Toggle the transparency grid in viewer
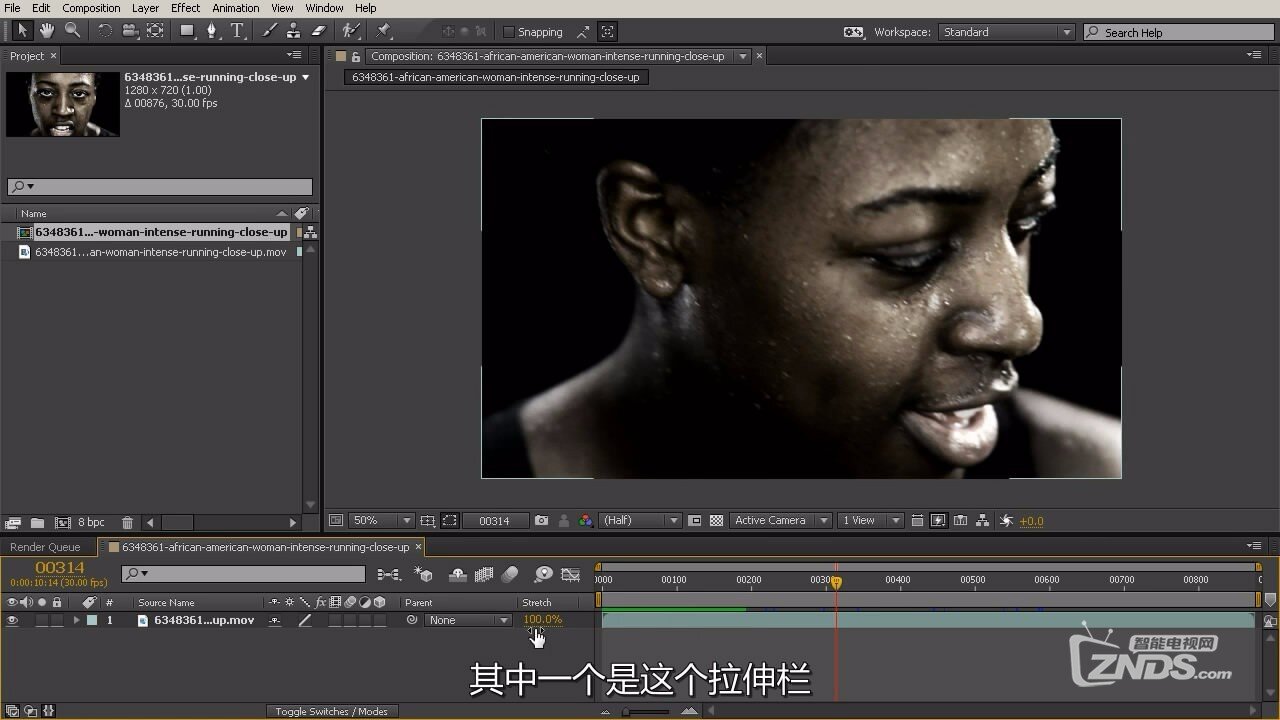Screen dimensions: 1280x720 click(716, 521)
